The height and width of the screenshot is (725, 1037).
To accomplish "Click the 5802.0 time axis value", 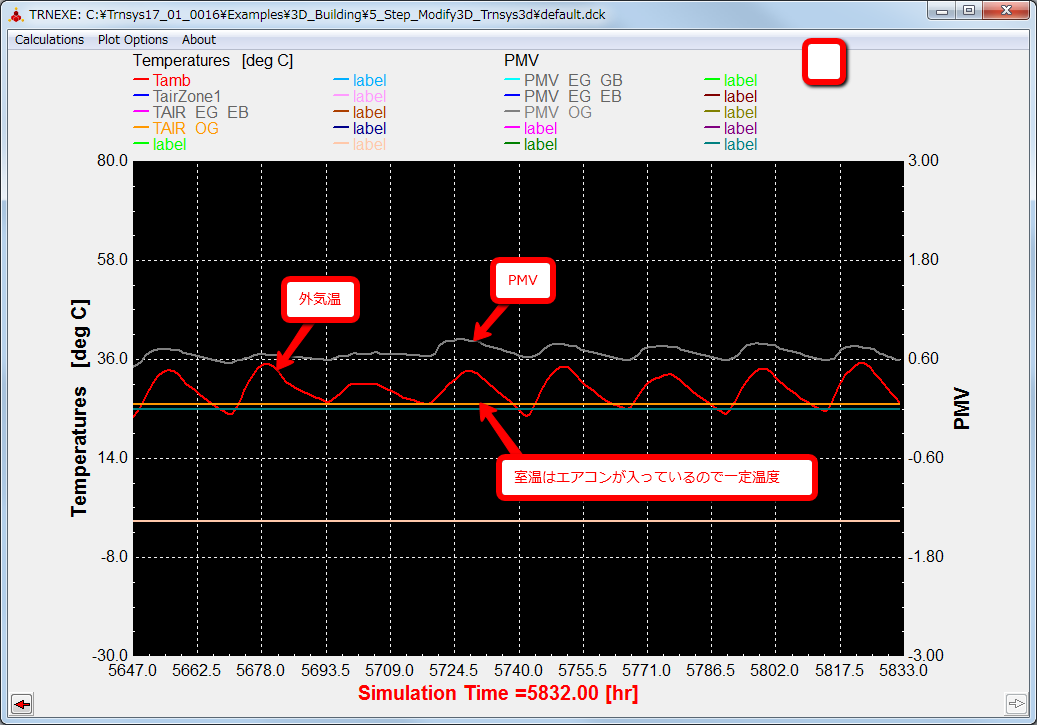I will 774,671.
